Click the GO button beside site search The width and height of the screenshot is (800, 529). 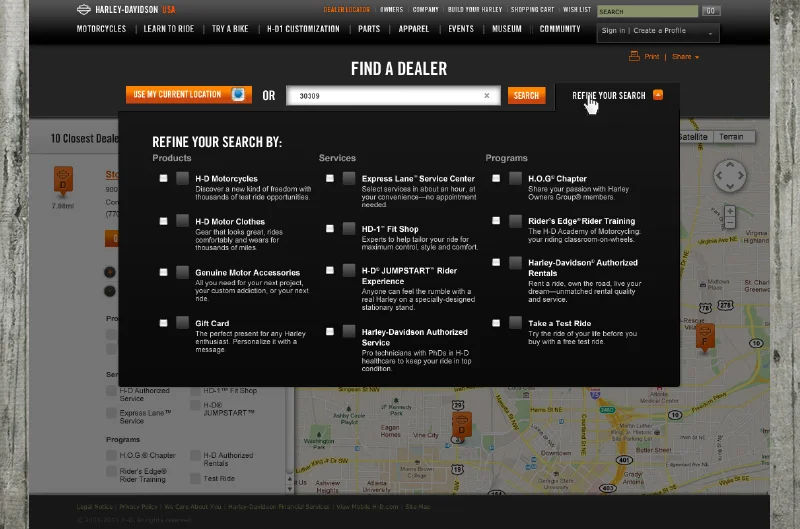coord(711,11)
